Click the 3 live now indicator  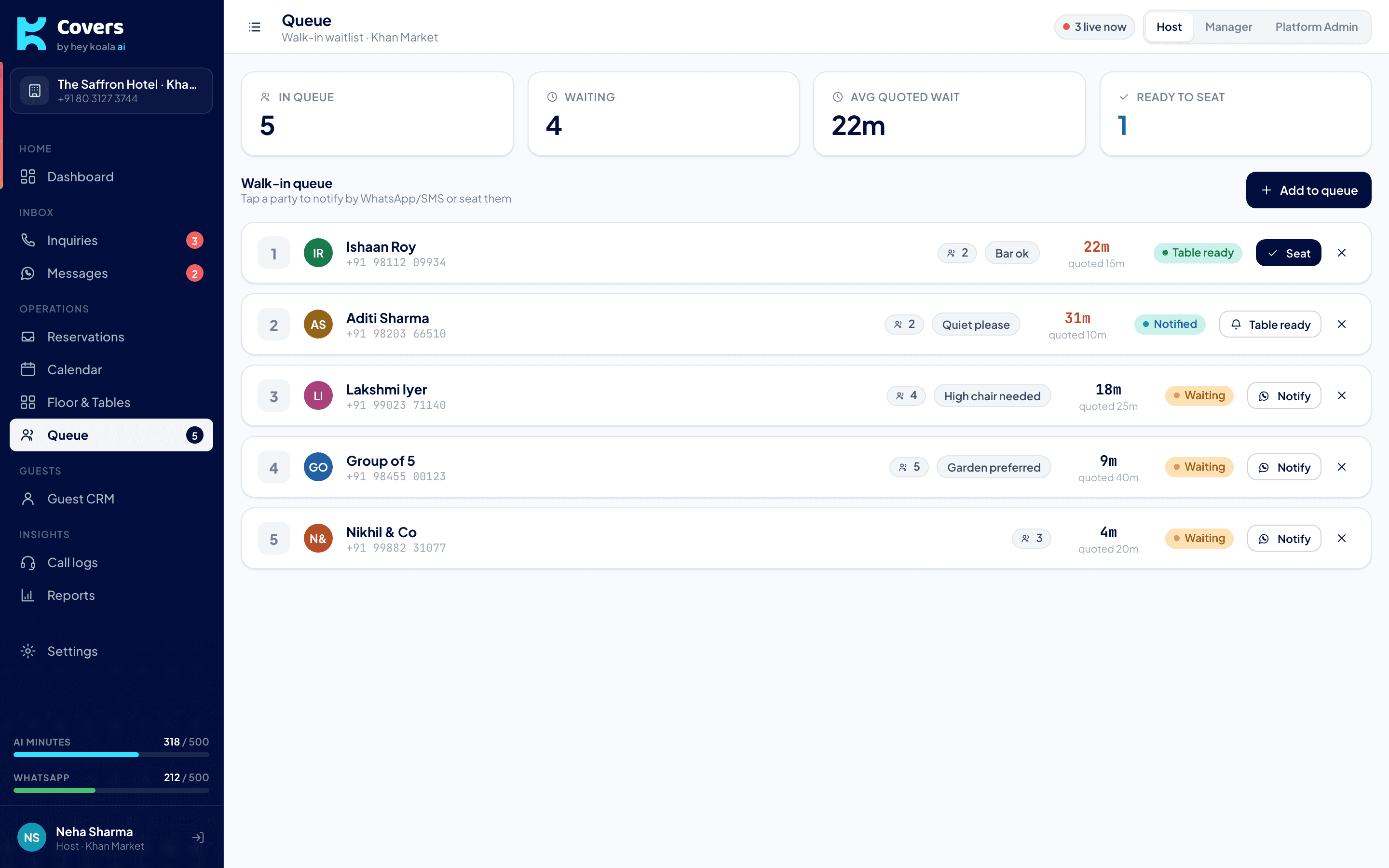point(1094,27)
